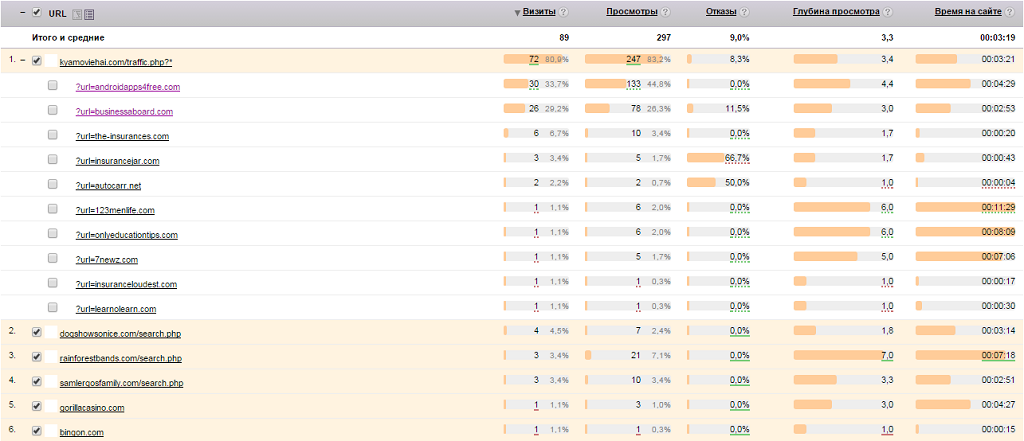Click time 00:11:29 for 123menlife.com
Screen dimensions: 1024x441
tap(999, 207)
